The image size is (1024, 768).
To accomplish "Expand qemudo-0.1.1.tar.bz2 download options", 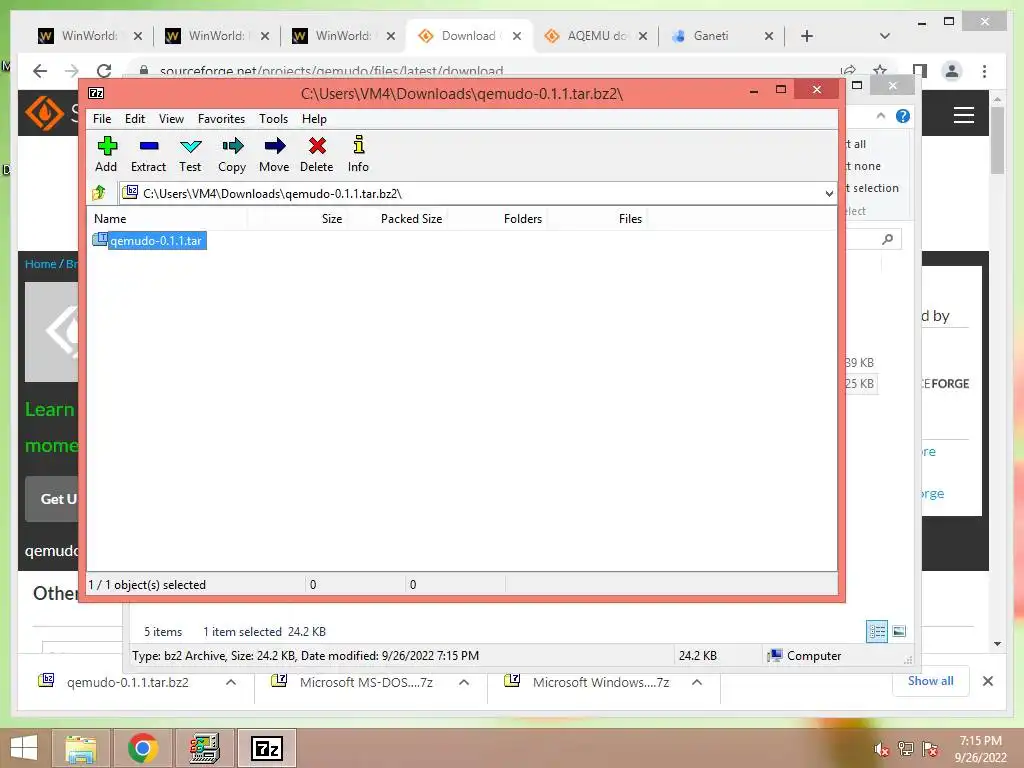I will [x=231, y=682].
